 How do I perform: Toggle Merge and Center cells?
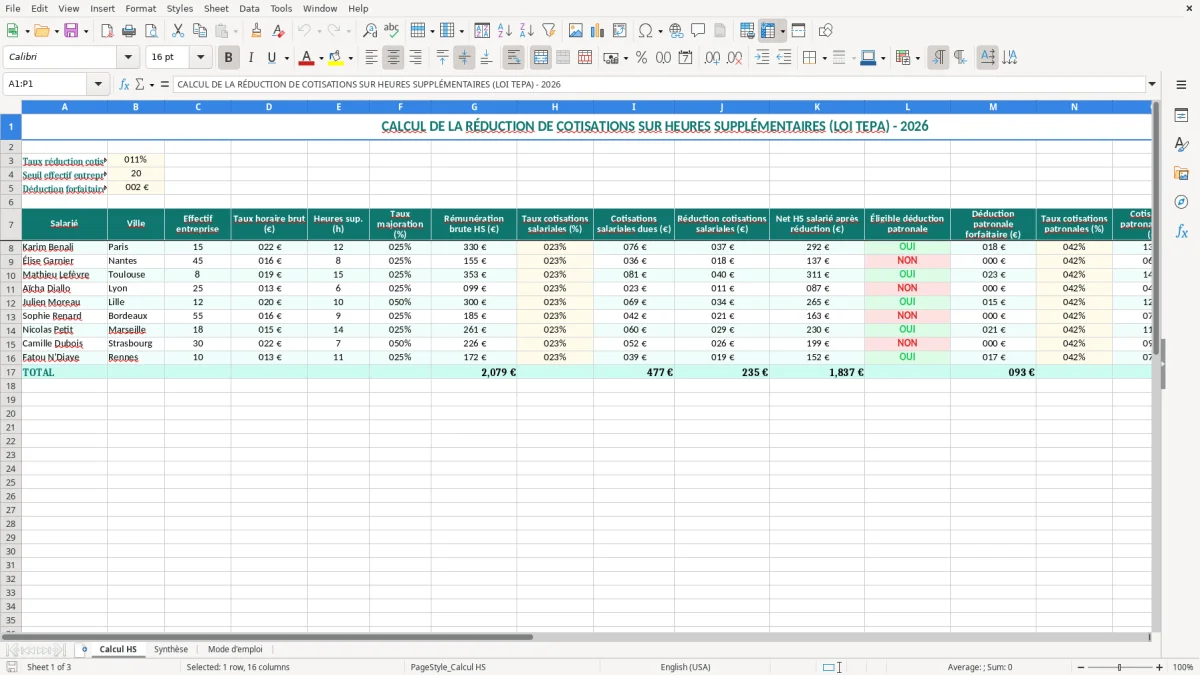point(541,58)
